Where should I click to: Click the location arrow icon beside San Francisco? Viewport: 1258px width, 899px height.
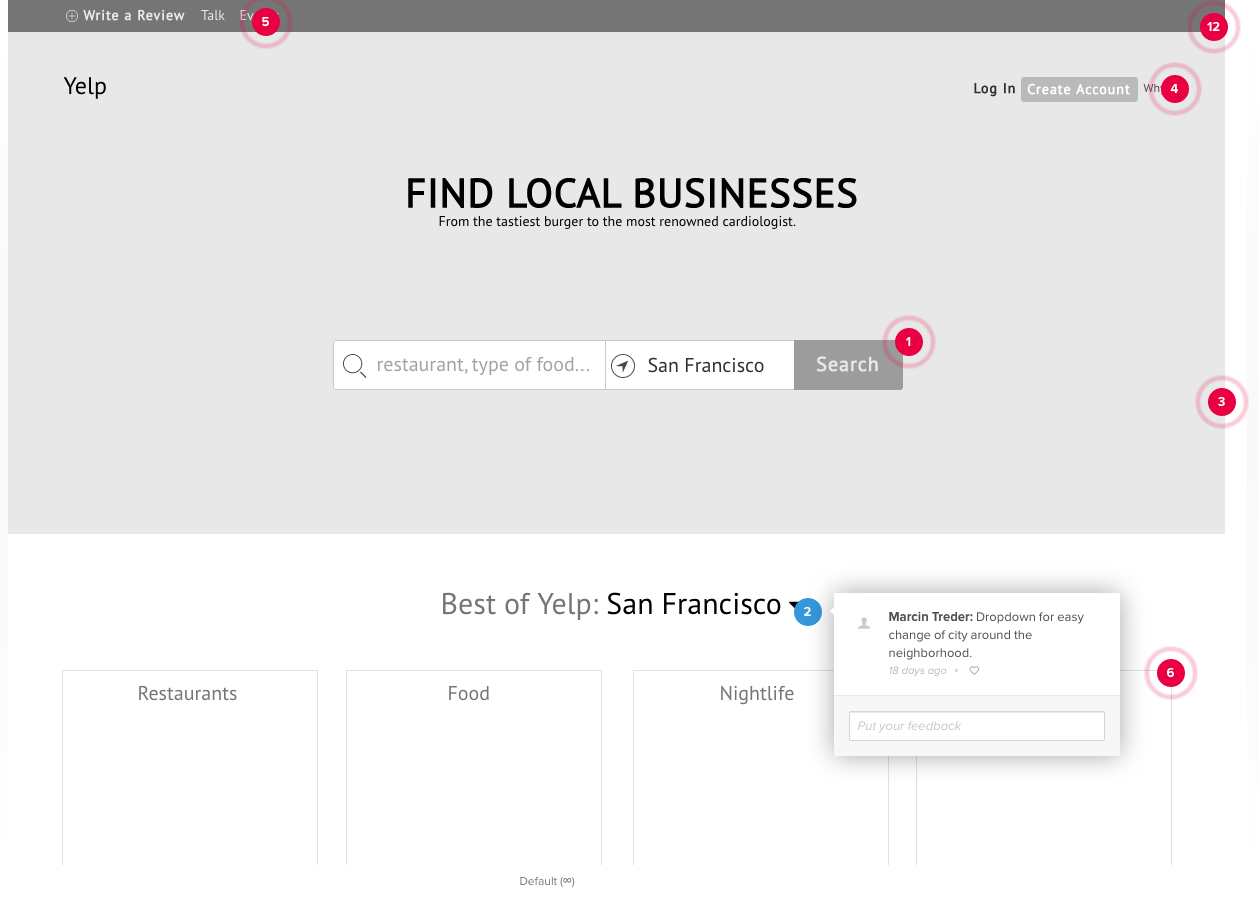(x=623, y=366)
